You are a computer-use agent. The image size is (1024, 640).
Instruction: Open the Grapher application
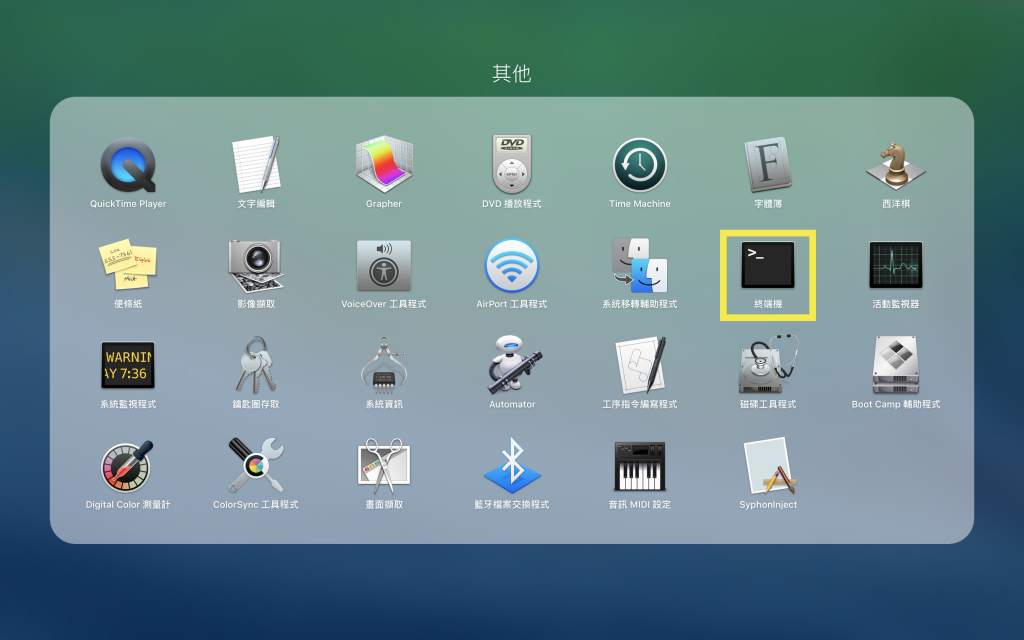(384, 165)
